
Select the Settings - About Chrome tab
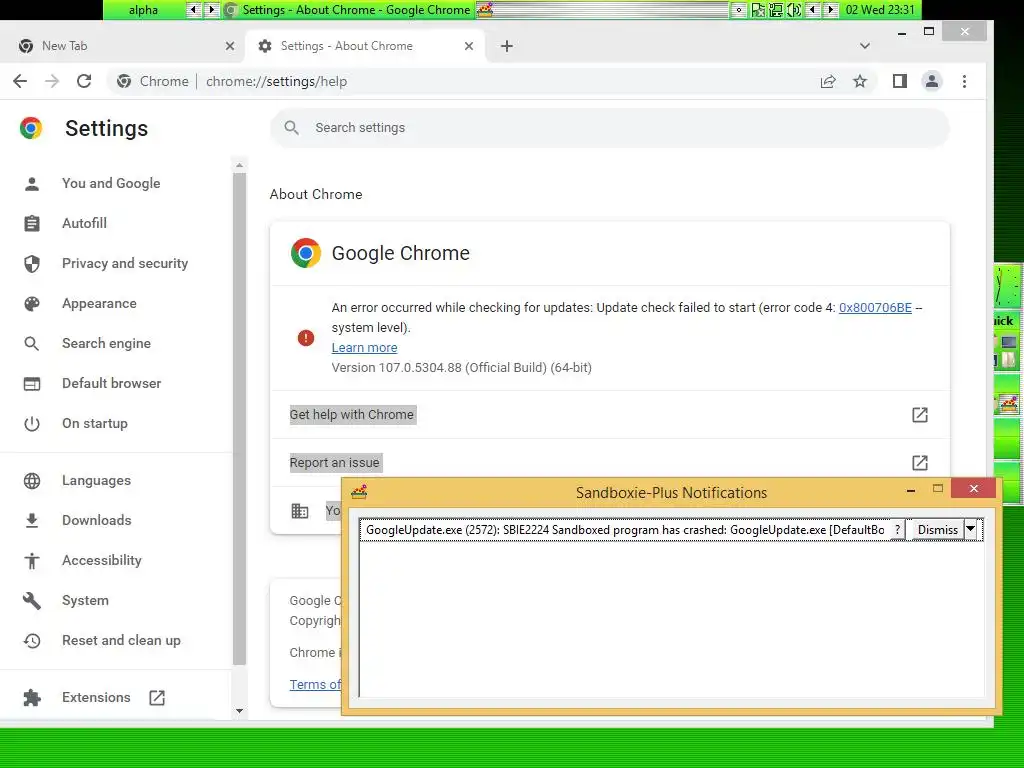pyautogui.click(x=364, y=46)
